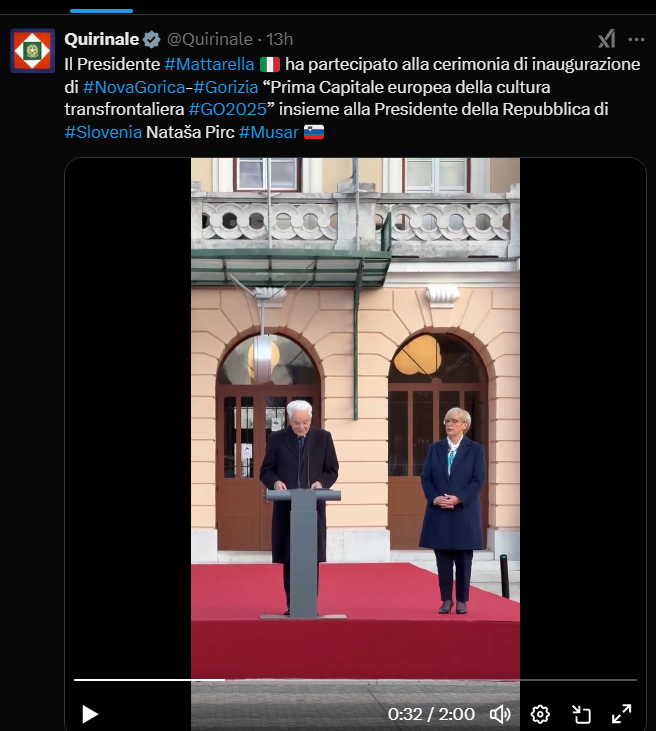The height and width of the screenshot is (731, 656).
Task: Open the #Gorizia hashtag
Action: coord(226,87)
